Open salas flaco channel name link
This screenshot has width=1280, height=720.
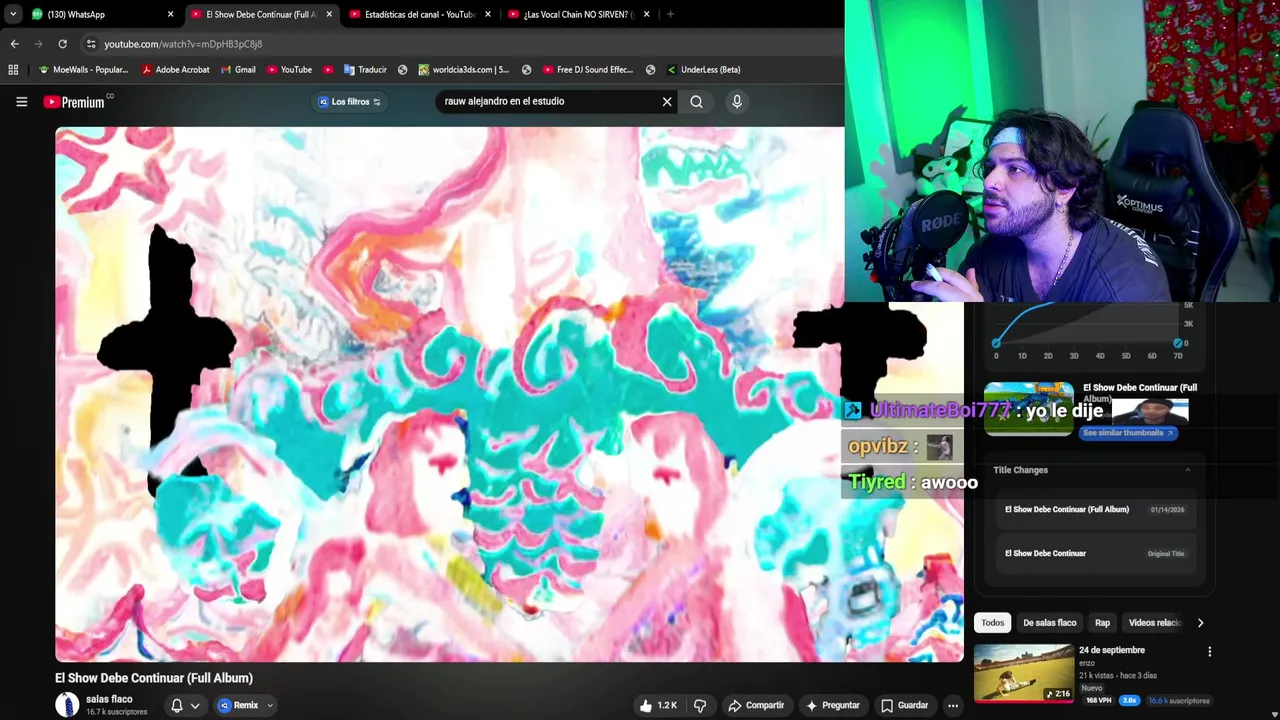click(x=109, y=699)
